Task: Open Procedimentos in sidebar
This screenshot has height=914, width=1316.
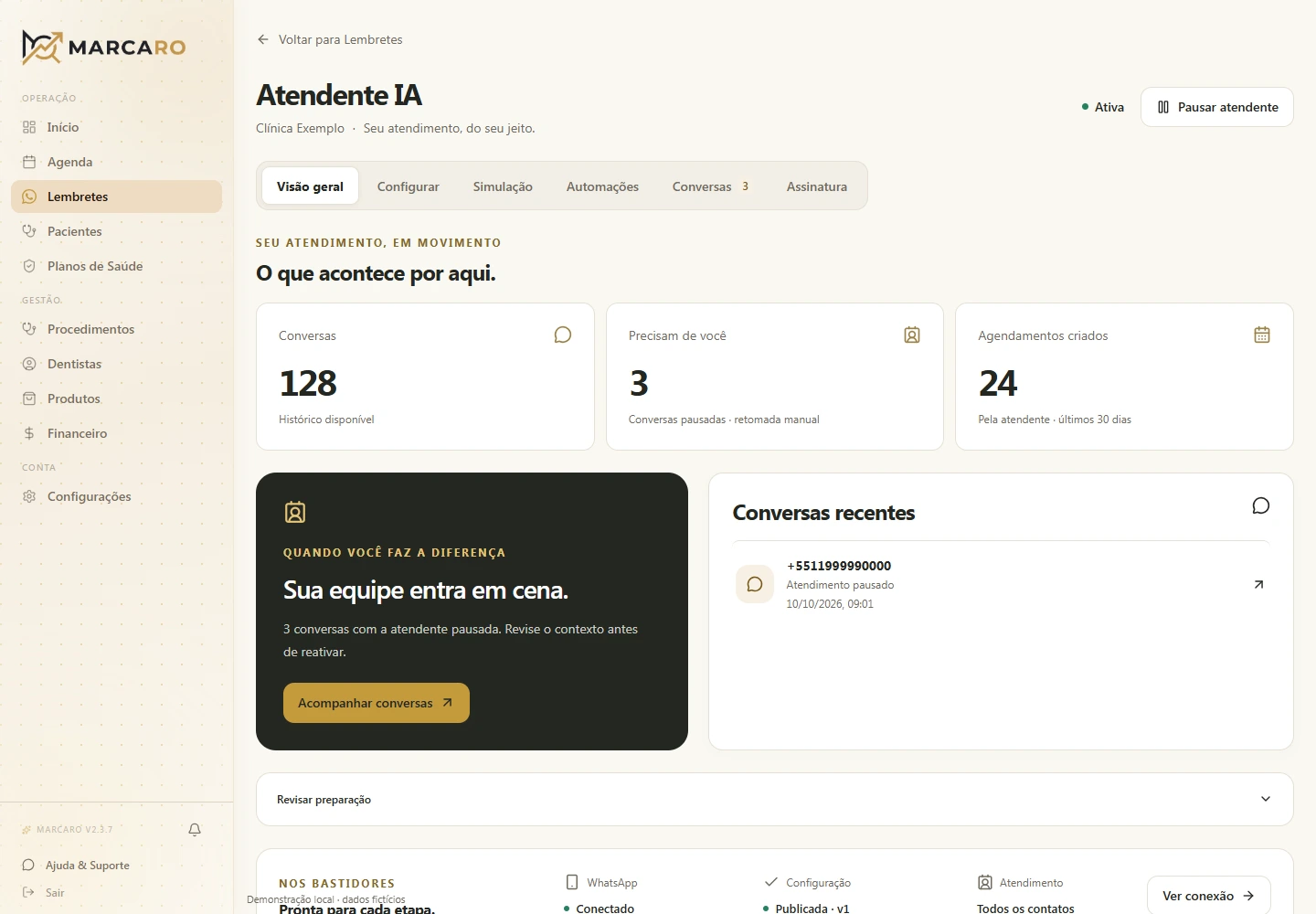Action: click(x=116, y=329)
